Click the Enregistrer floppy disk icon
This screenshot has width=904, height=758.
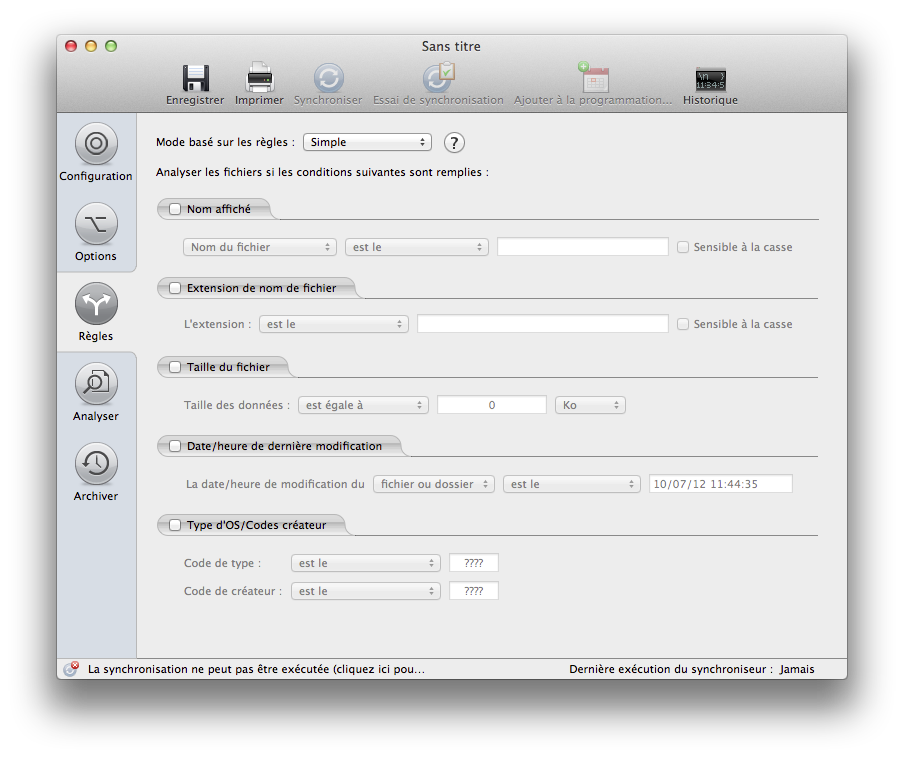195,78
